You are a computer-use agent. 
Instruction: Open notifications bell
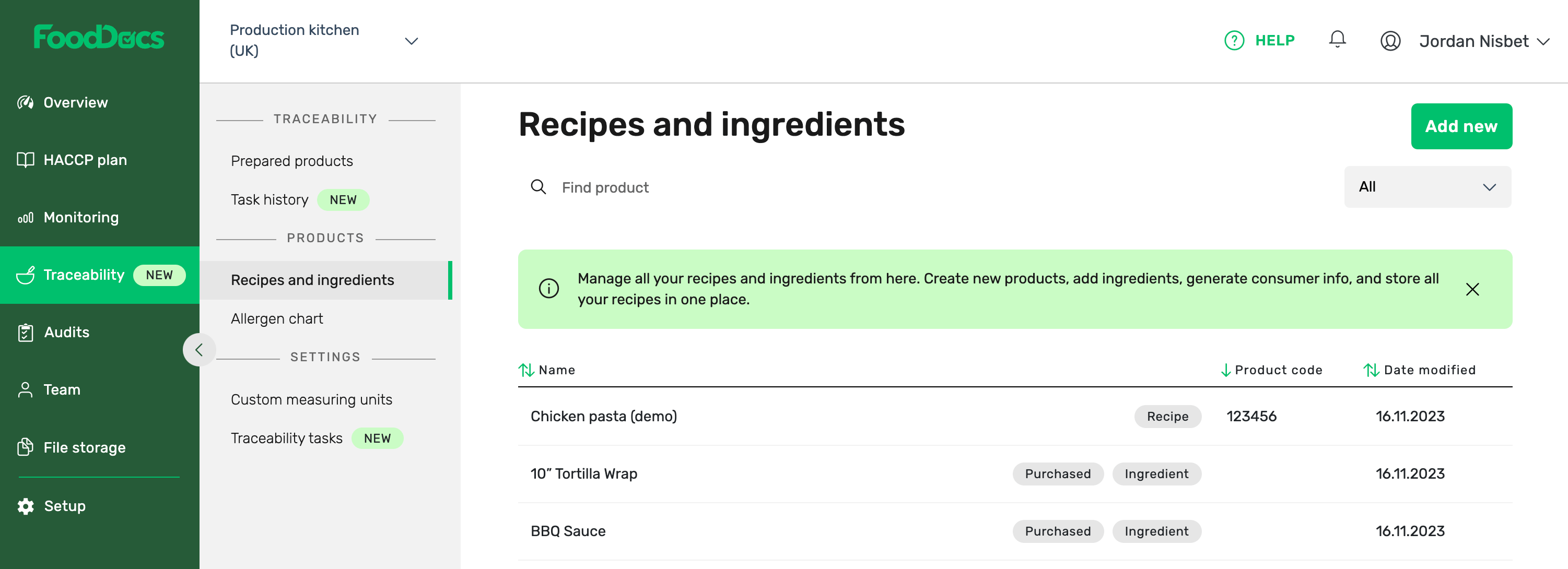click(1337, 39)
